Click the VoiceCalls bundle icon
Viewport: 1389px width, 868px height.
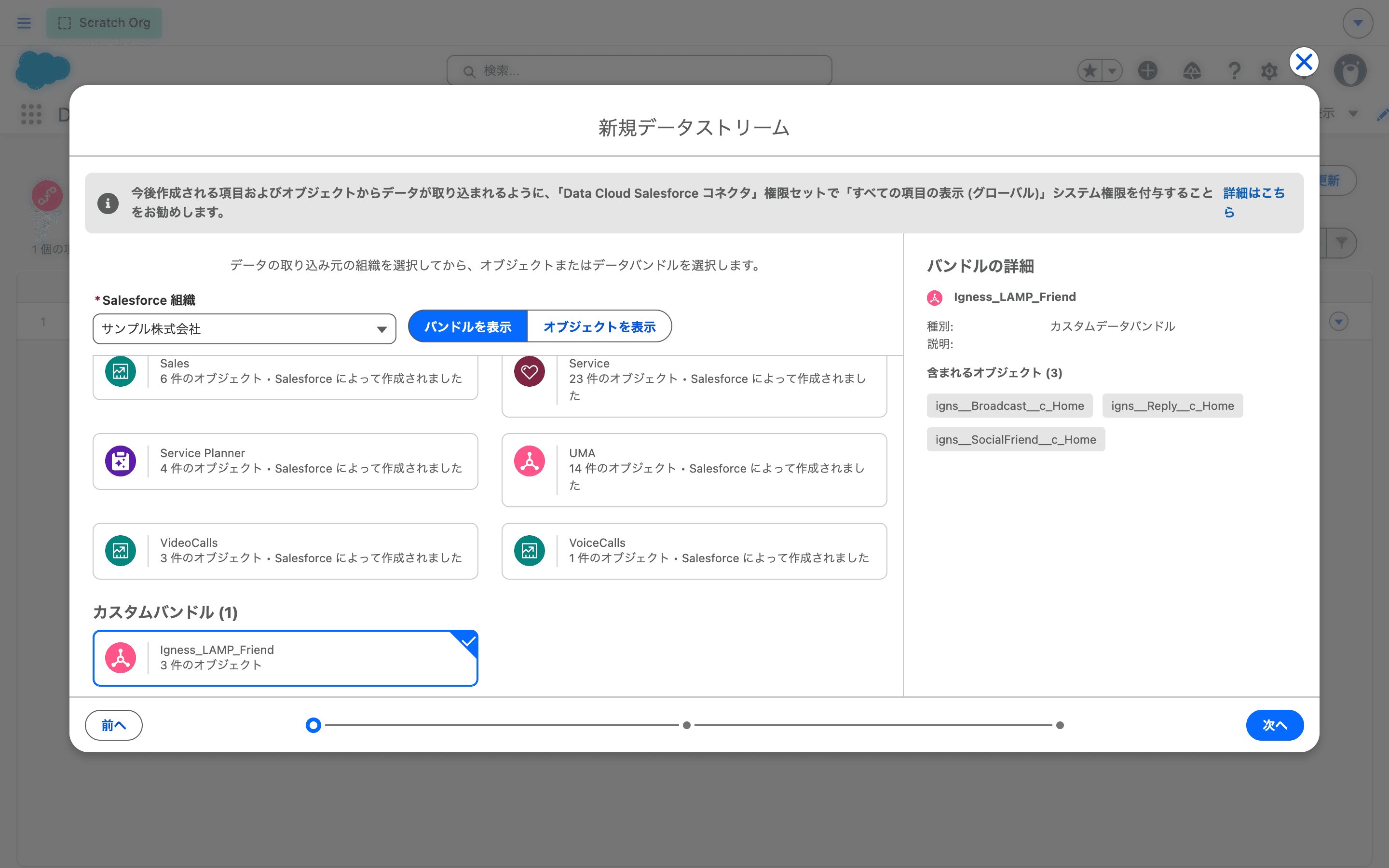tap(529, 551)
